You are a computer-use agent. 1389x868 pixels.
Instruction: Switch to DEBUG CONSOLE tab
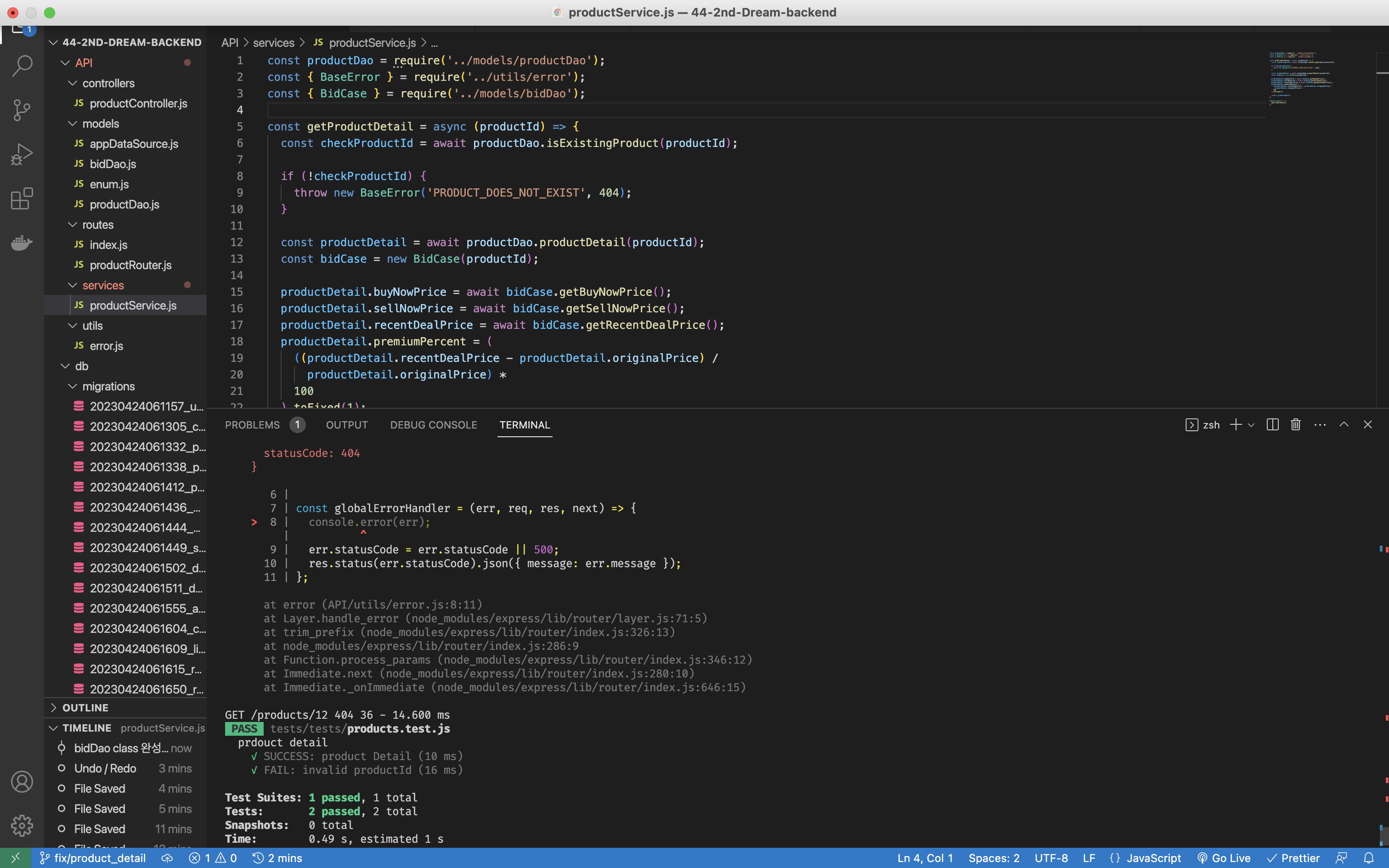coord(433,425)
